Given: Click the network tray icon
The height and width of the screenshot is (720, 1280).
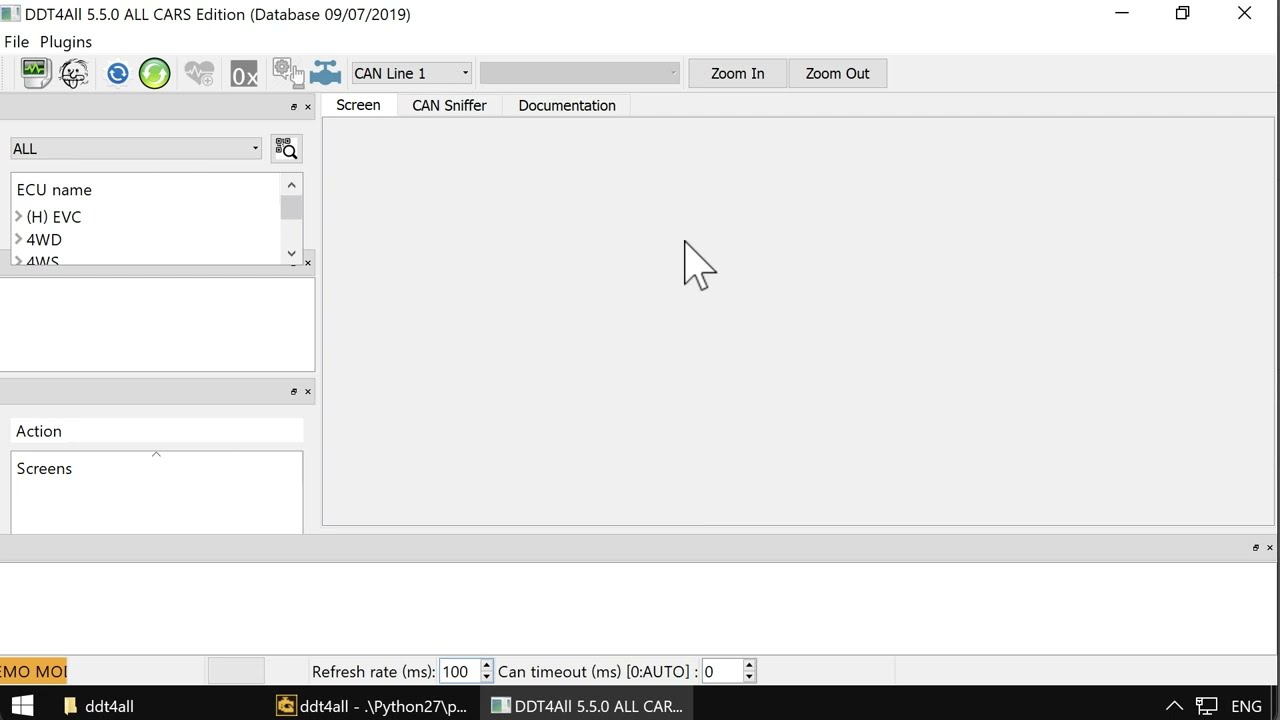Looking at the screenshot, I should [x=1207, y=706].
